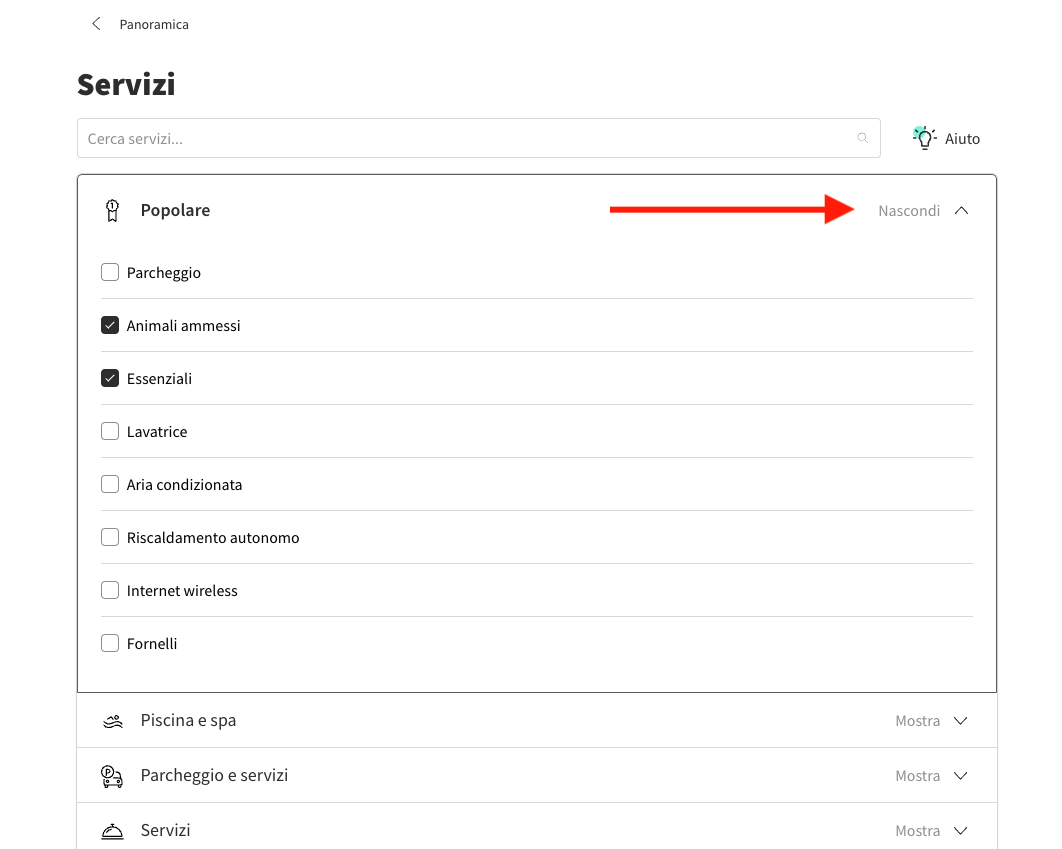Expand Piscina e spa with down chevron
This screenshot has height=849, width=1062.
pos(961,721)
